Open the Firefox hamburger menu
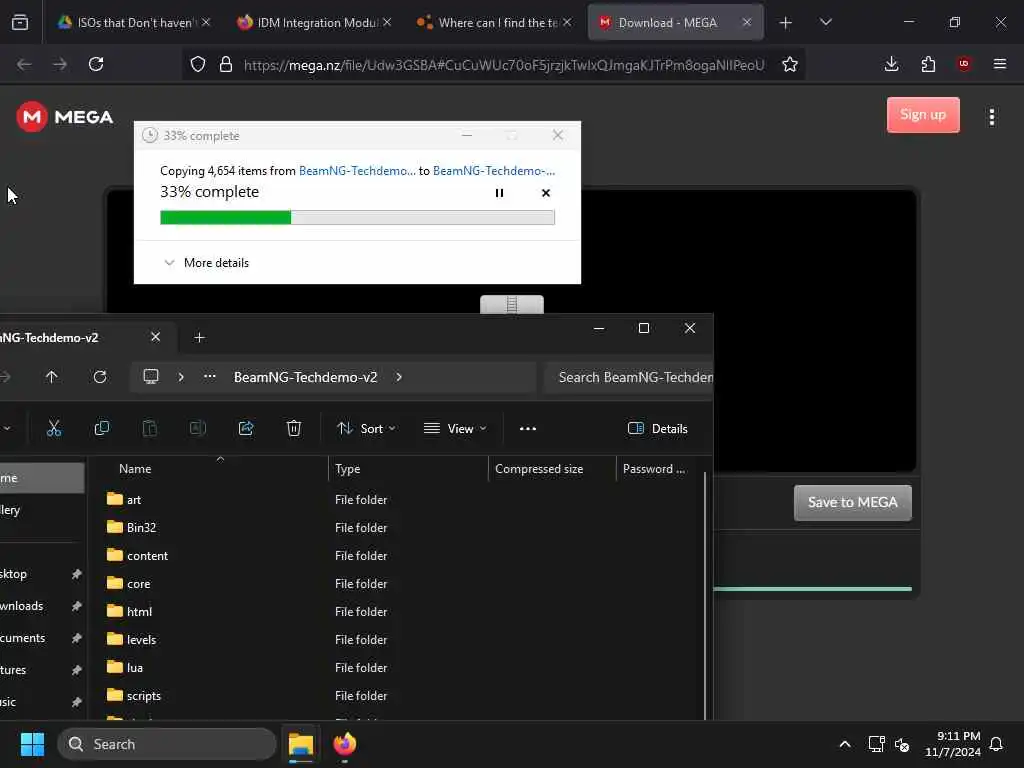This screenshot has height=768, width=1024. tap(1000, 64)
